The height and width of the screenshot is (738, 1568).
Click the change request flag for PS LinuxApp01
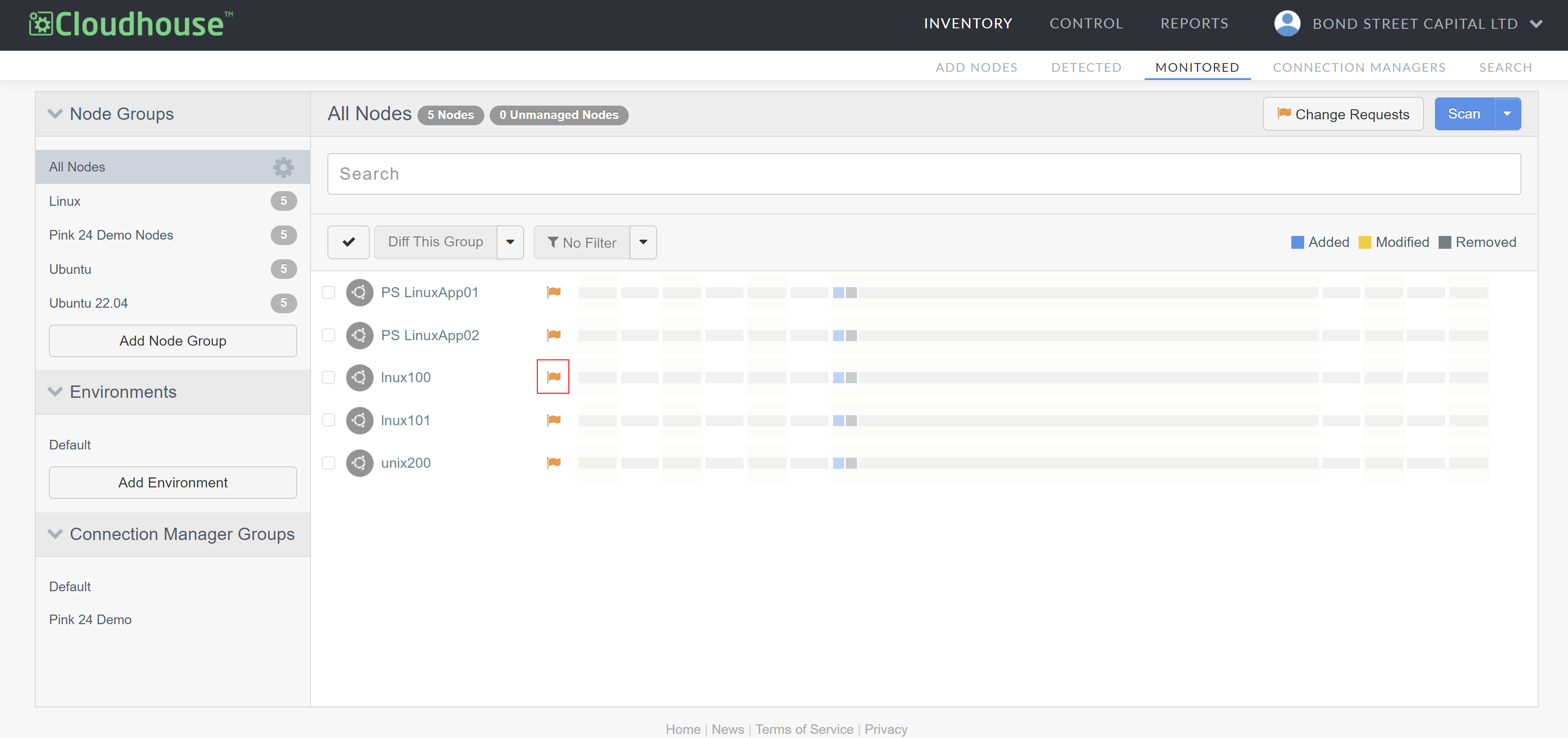click(x=553, y=293)
